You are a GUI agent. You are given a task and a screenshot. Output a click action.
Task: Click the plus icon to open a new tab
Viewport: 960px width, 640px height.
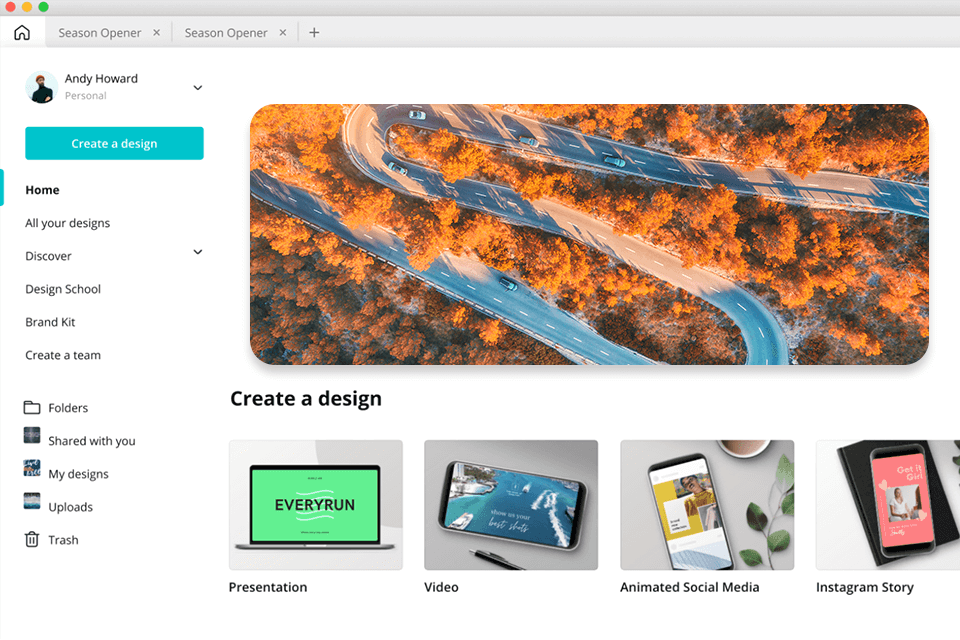pyautogui.click(x=313, y=32)
